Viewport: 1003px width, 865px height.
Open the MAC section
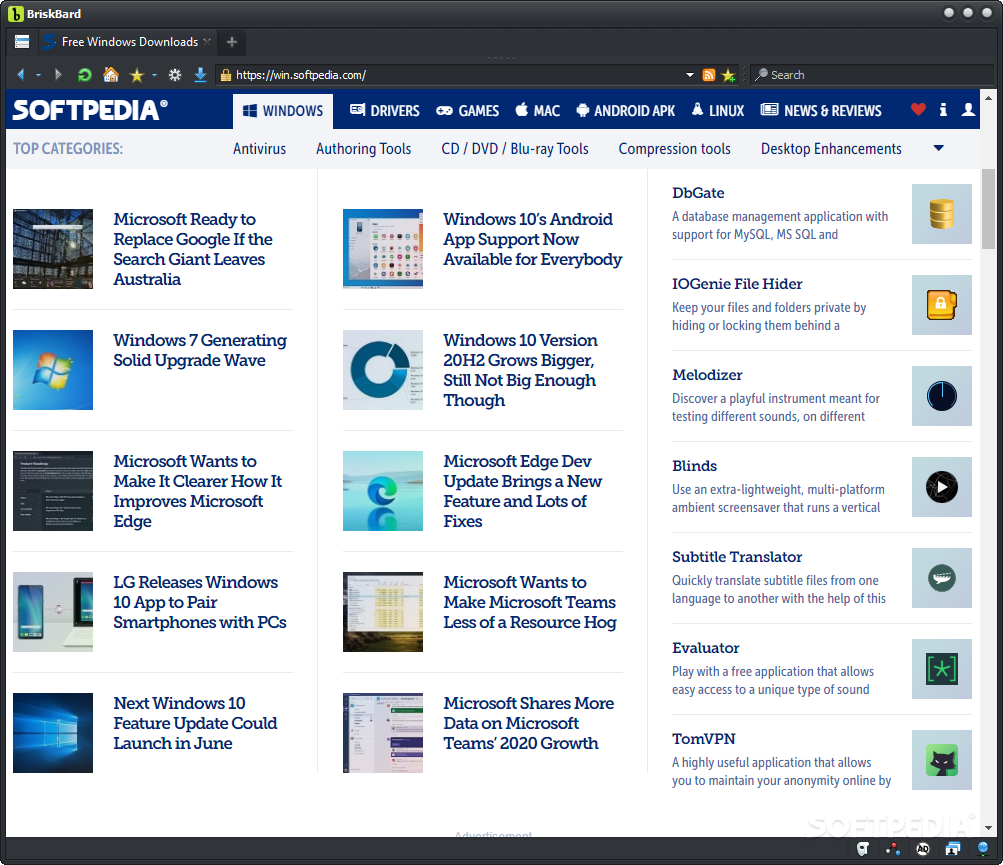(538, 111)
